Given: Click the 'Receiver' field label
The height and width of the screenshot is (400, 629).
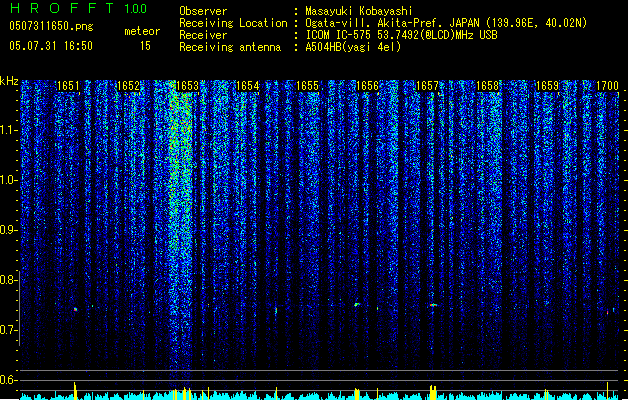Looking at the screenshot, I should [x=203, y=35].
